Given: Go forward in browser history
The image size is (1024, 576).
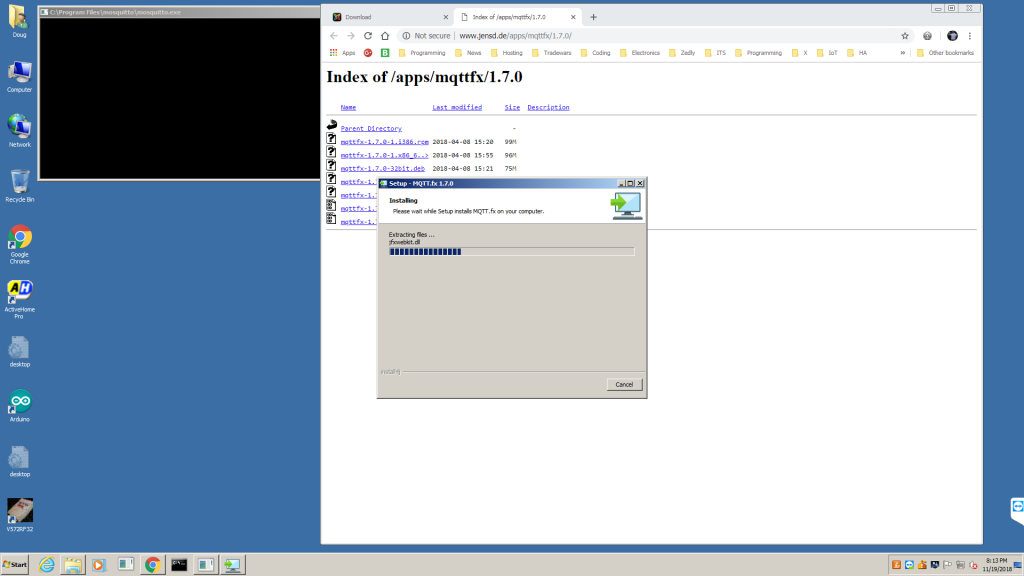Looking at the screenshot, I should 351,36.
